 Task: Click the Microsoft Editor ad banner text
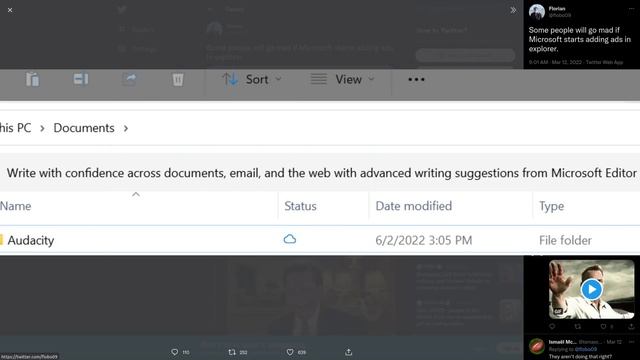coord(321,173)
